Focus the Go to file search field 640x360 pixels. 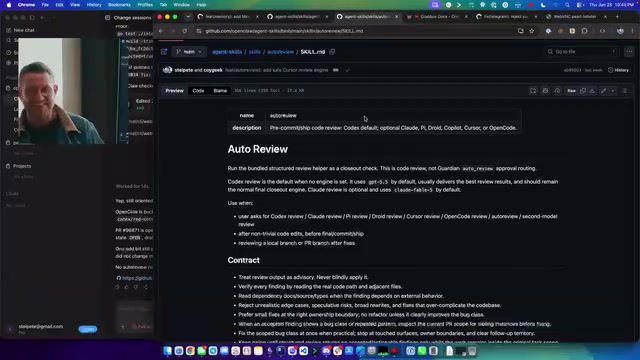click(582, 52)
